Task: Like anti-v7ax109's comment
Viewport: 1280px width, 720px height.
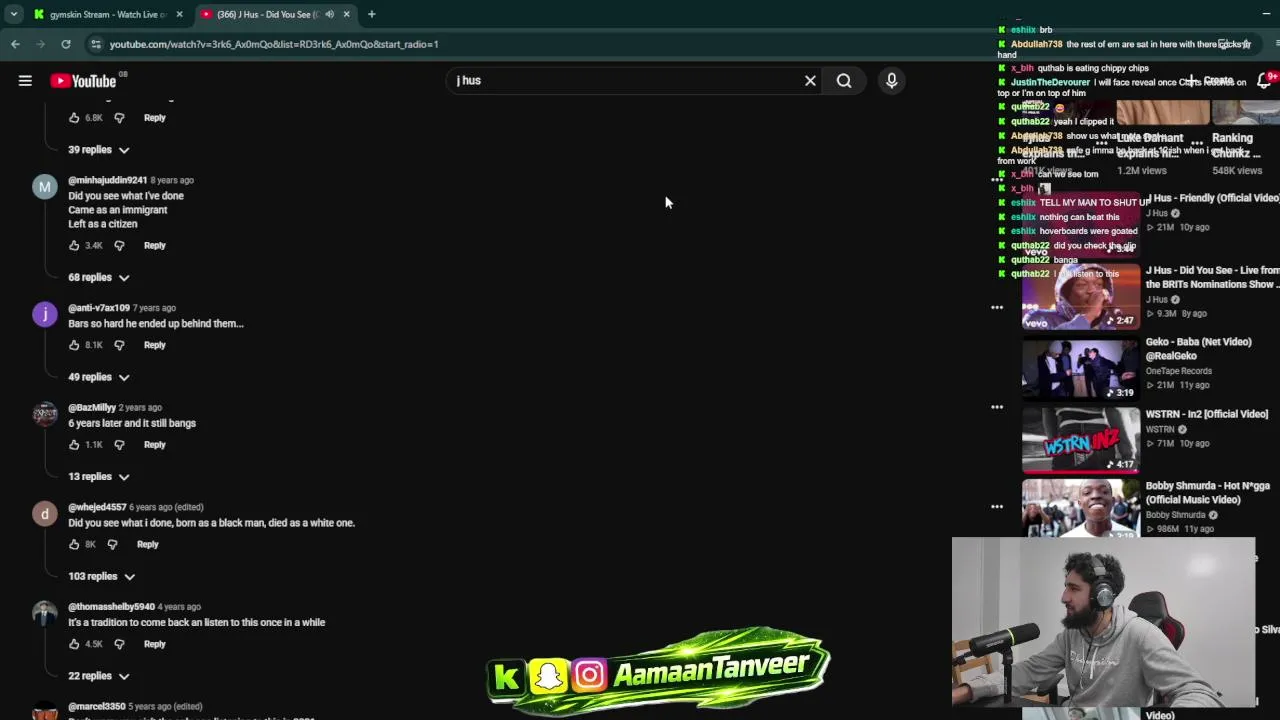Action: [x=74, y=346]
